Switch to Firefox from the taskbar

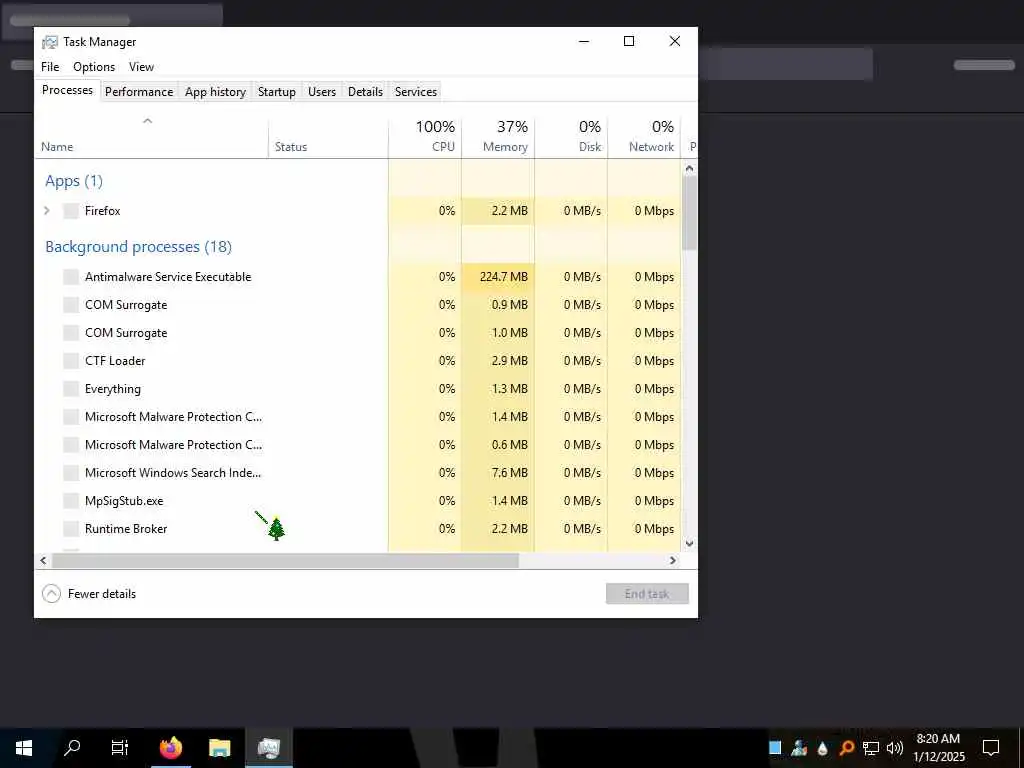coord(171,748)
